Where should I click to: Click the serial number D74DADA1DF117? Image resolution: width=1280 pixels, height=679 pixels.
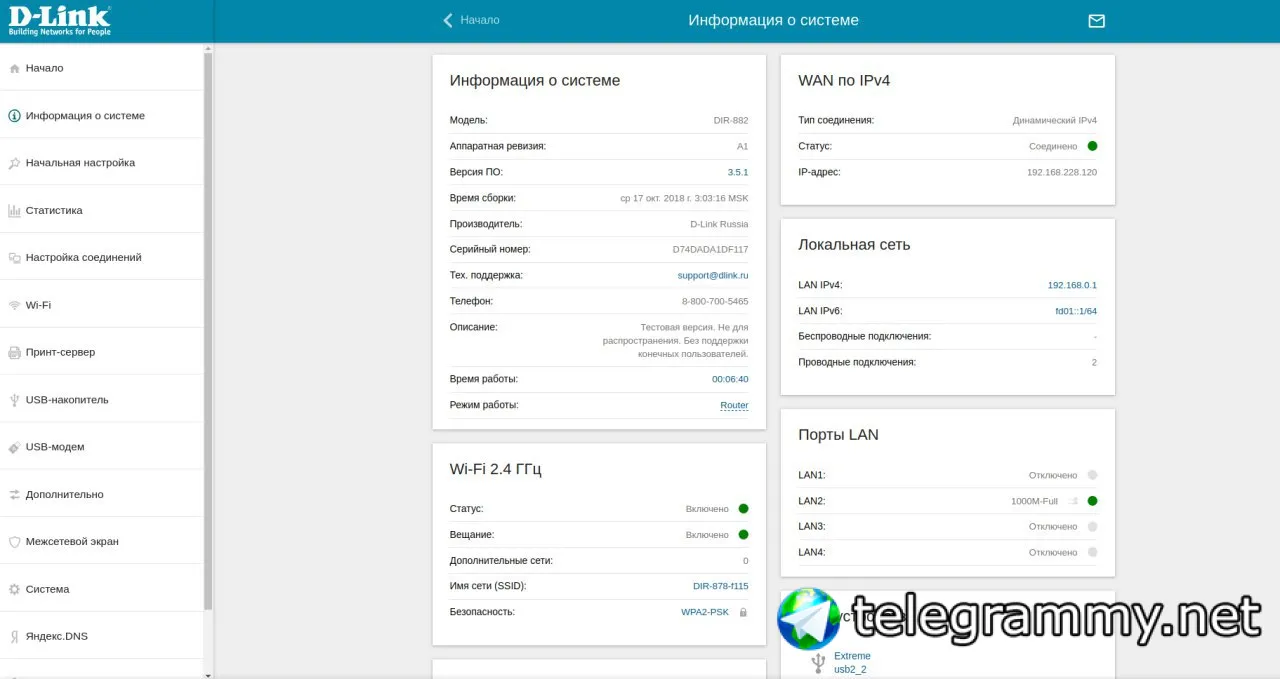click(710, 249)
